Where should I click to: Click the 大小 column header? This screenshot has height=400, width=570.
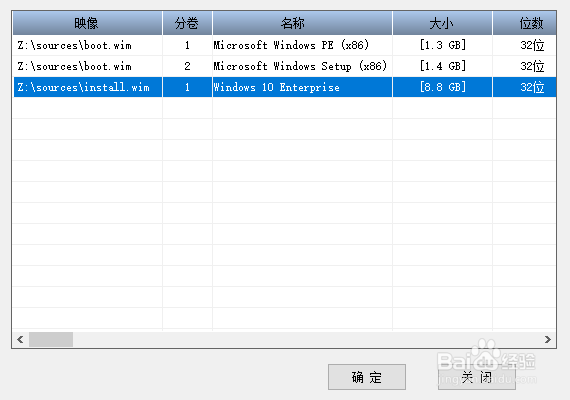(x=442, y=23)
